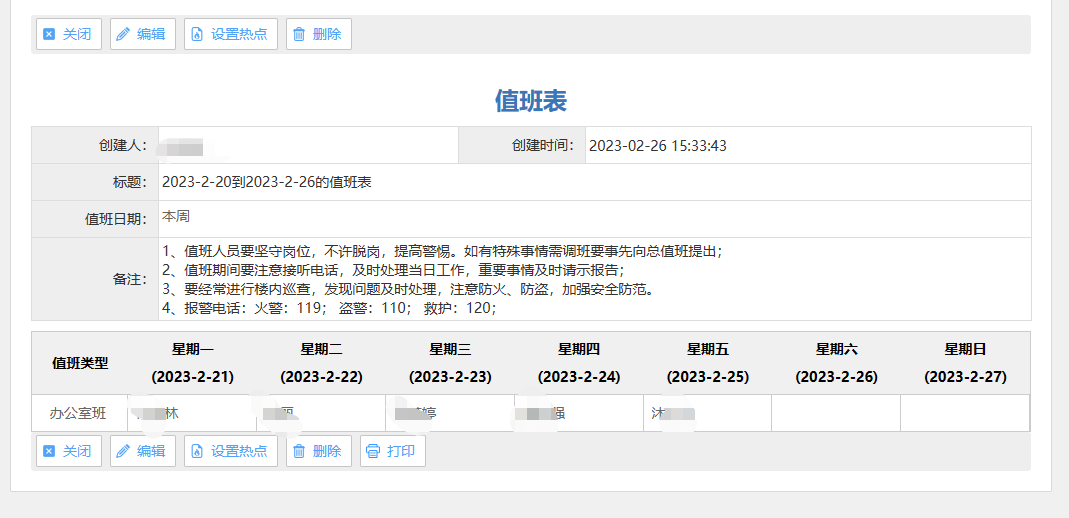Image resolution: width=1069 pixels, height=518 pixels.
Task: Click the 值班日期 field label
Action: (x=116, y=219)
